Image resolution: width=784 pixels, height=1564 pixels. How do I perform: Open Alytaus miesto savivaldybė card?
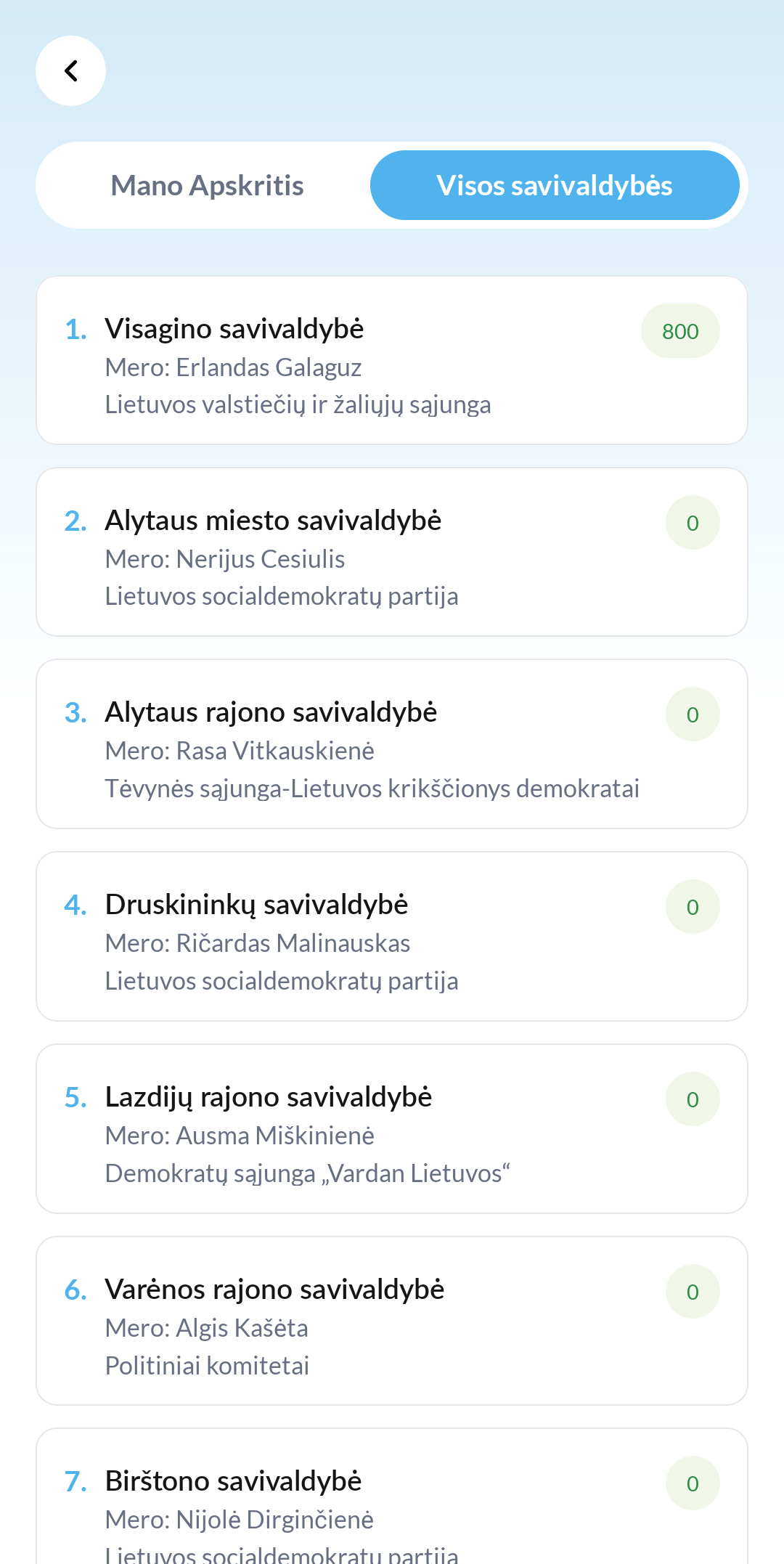click(x=273, y=521)
